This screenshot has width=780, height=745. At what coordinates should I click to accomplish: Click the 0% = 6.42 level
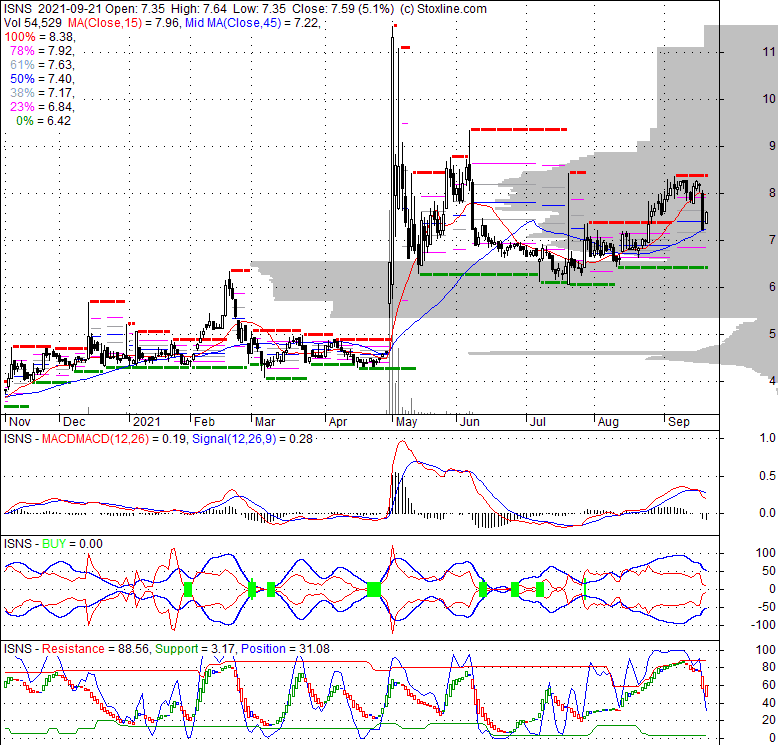44,120
